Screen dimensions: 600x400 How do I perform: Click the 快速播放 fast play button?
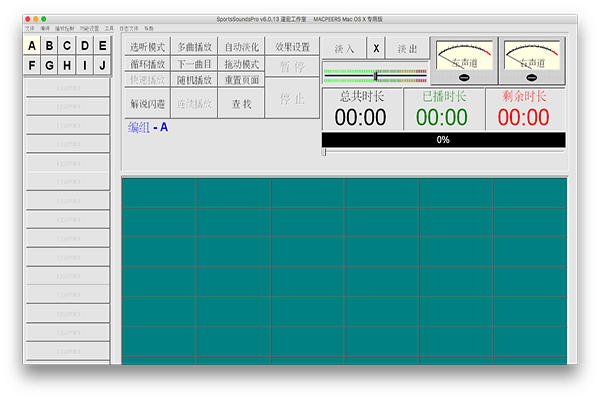147,80
